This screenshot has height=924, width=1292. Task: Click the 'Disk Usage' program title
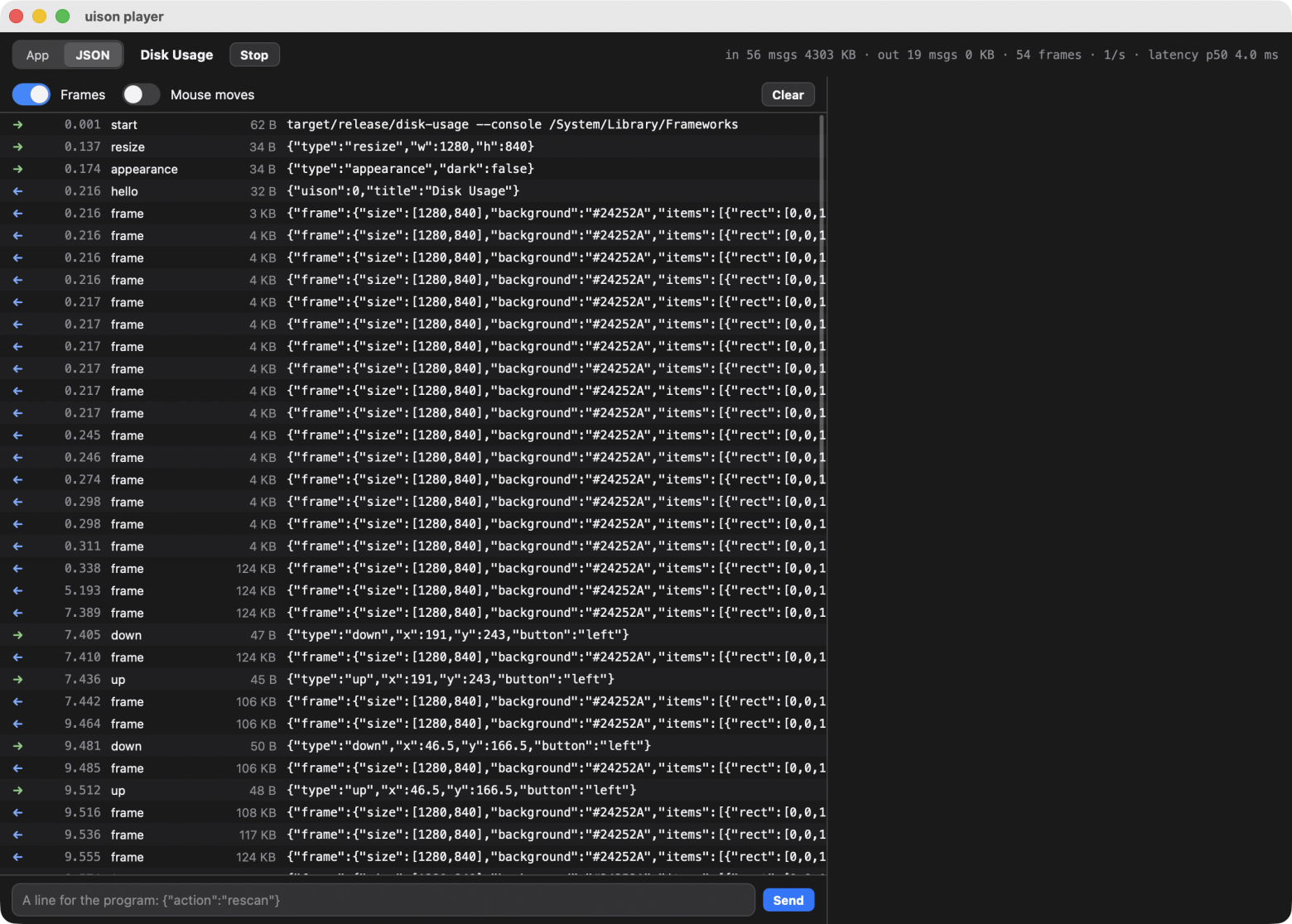[176, 55]
